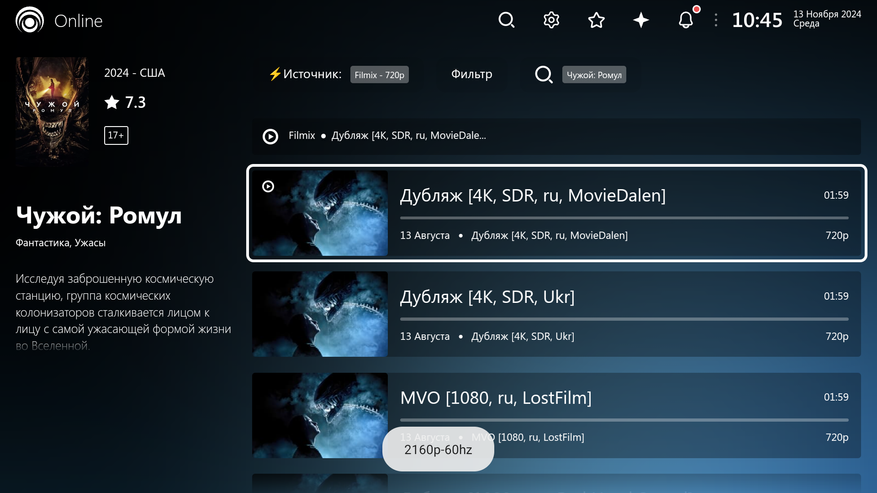This screenshot has width=877, height=493.
Task: Open the search icon in top bar
Action: coord(506,20)
